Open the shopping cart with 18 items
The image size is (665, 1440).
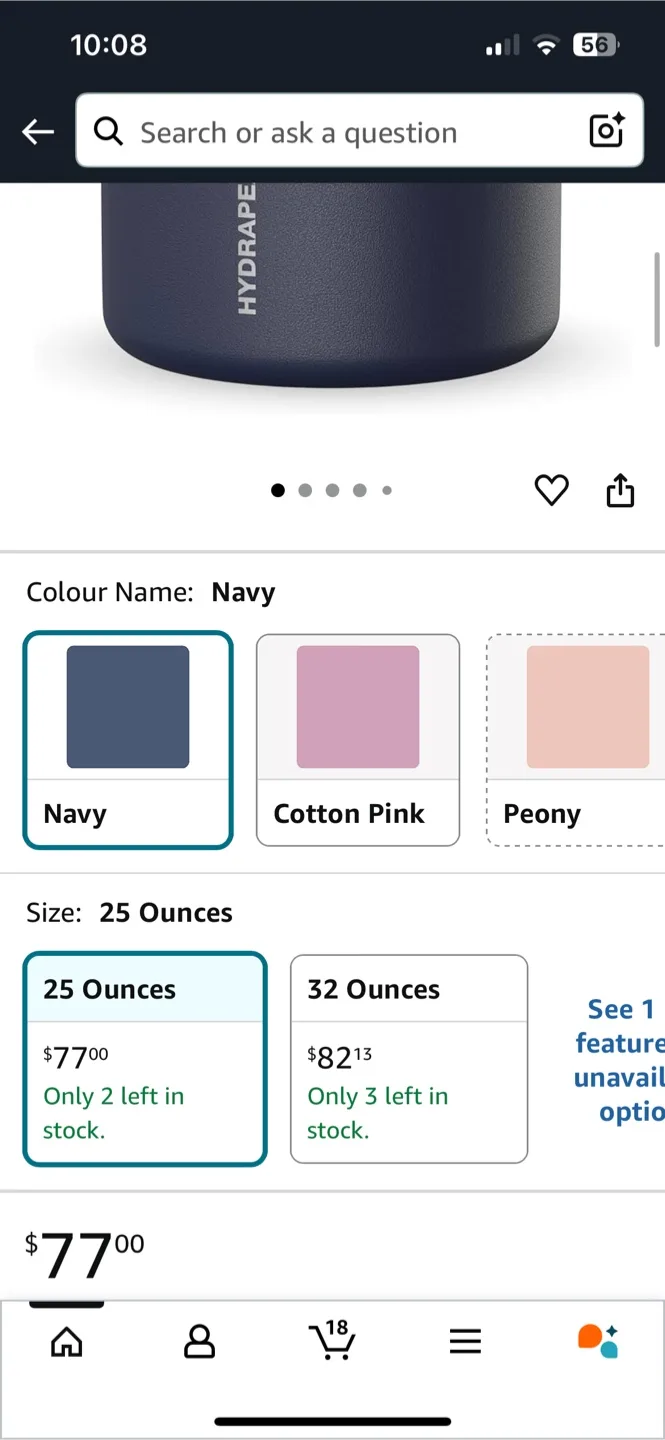point(331,1340)
